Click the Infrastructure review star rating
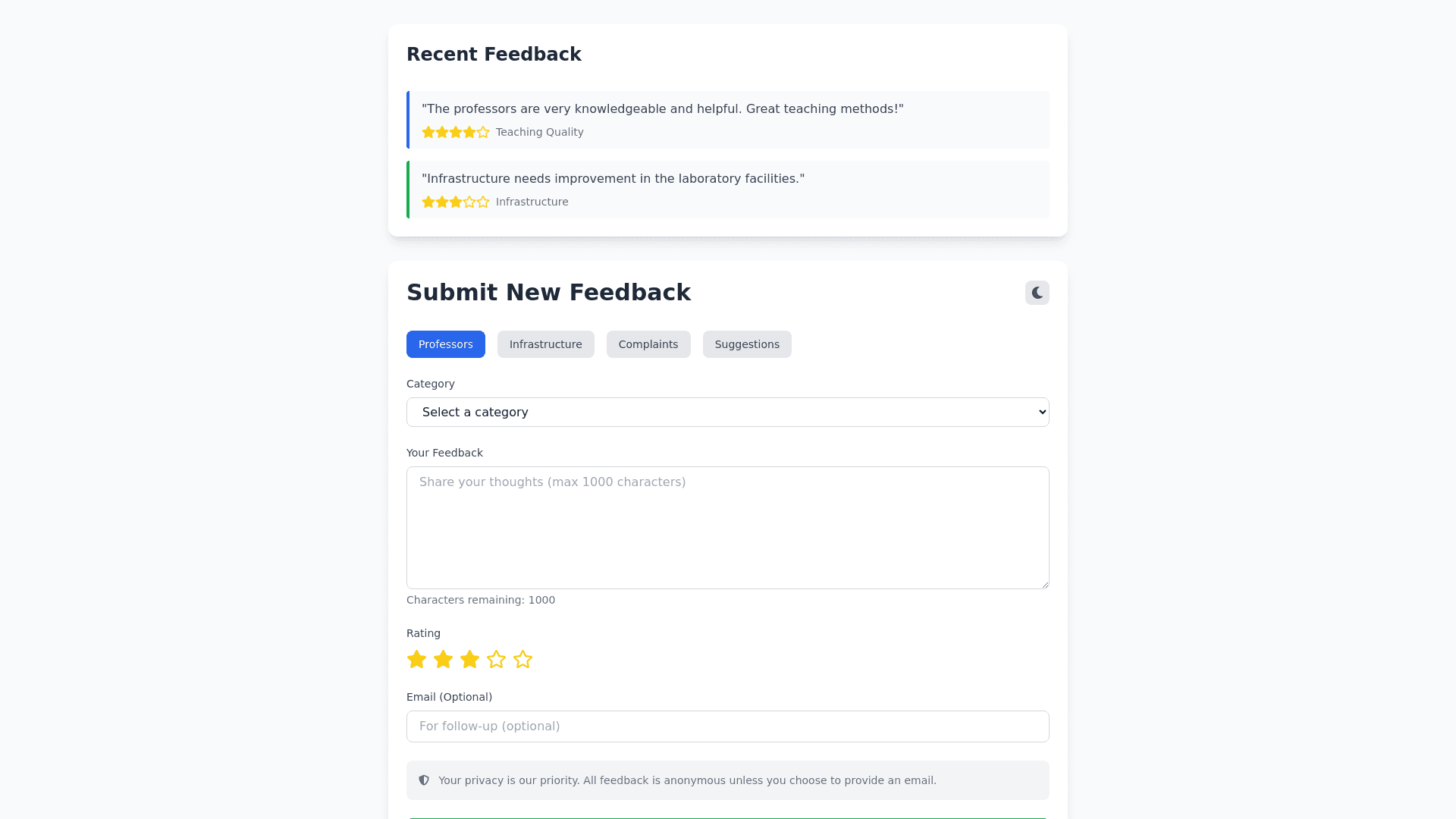 click(x=456, y=202)
